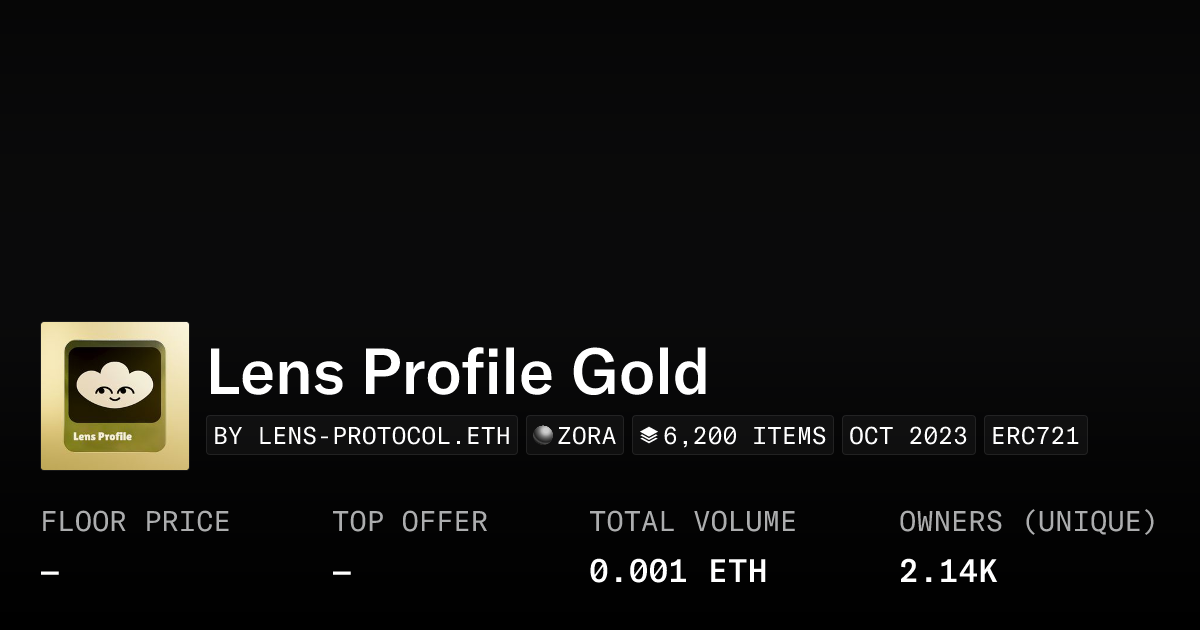Open the Lens Profile Gold title

(x=457, y=373)
